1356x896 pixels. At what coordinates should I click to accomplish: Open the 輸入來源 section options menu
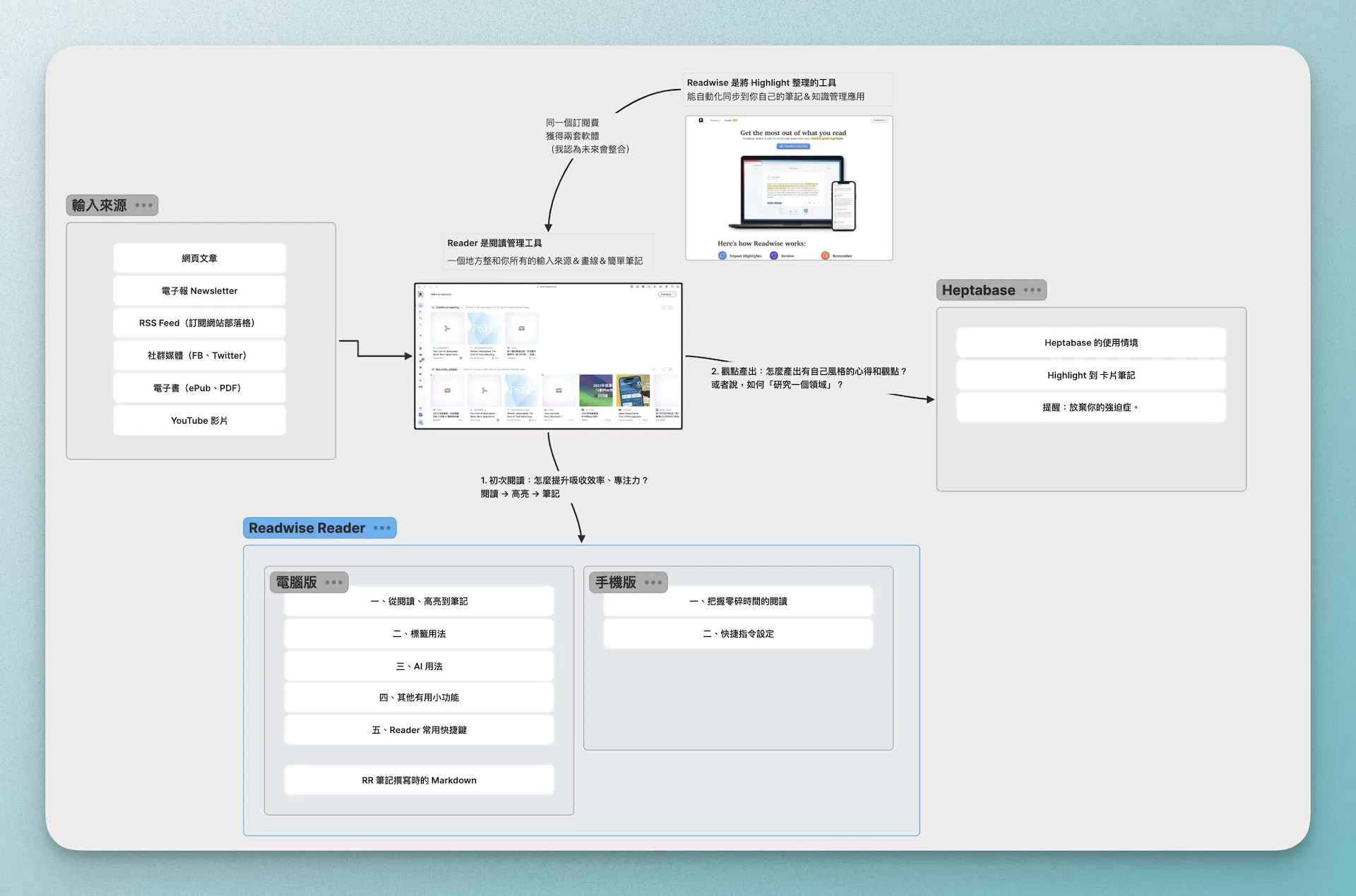[143, 205]
